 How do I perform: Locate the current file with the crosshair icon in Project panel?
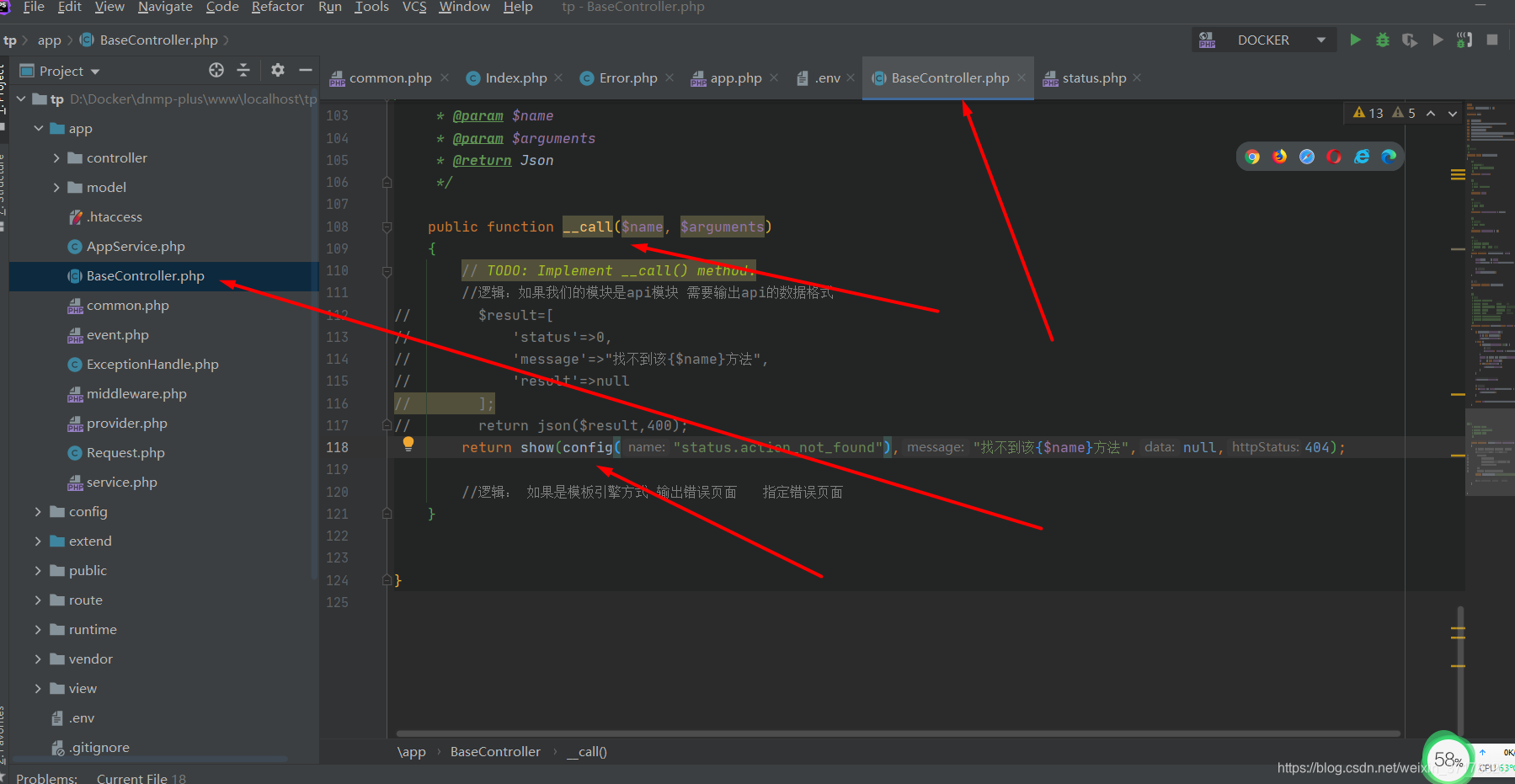(x=216, y=70)
